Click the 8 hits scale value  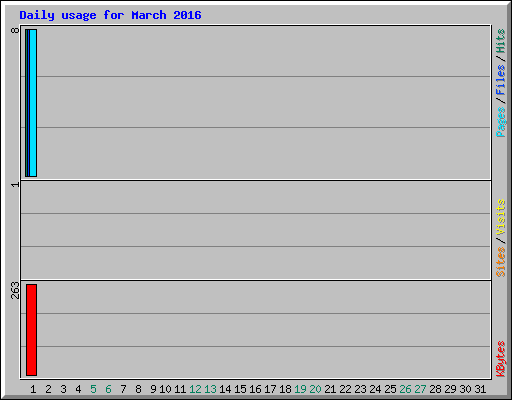(15, 30)
